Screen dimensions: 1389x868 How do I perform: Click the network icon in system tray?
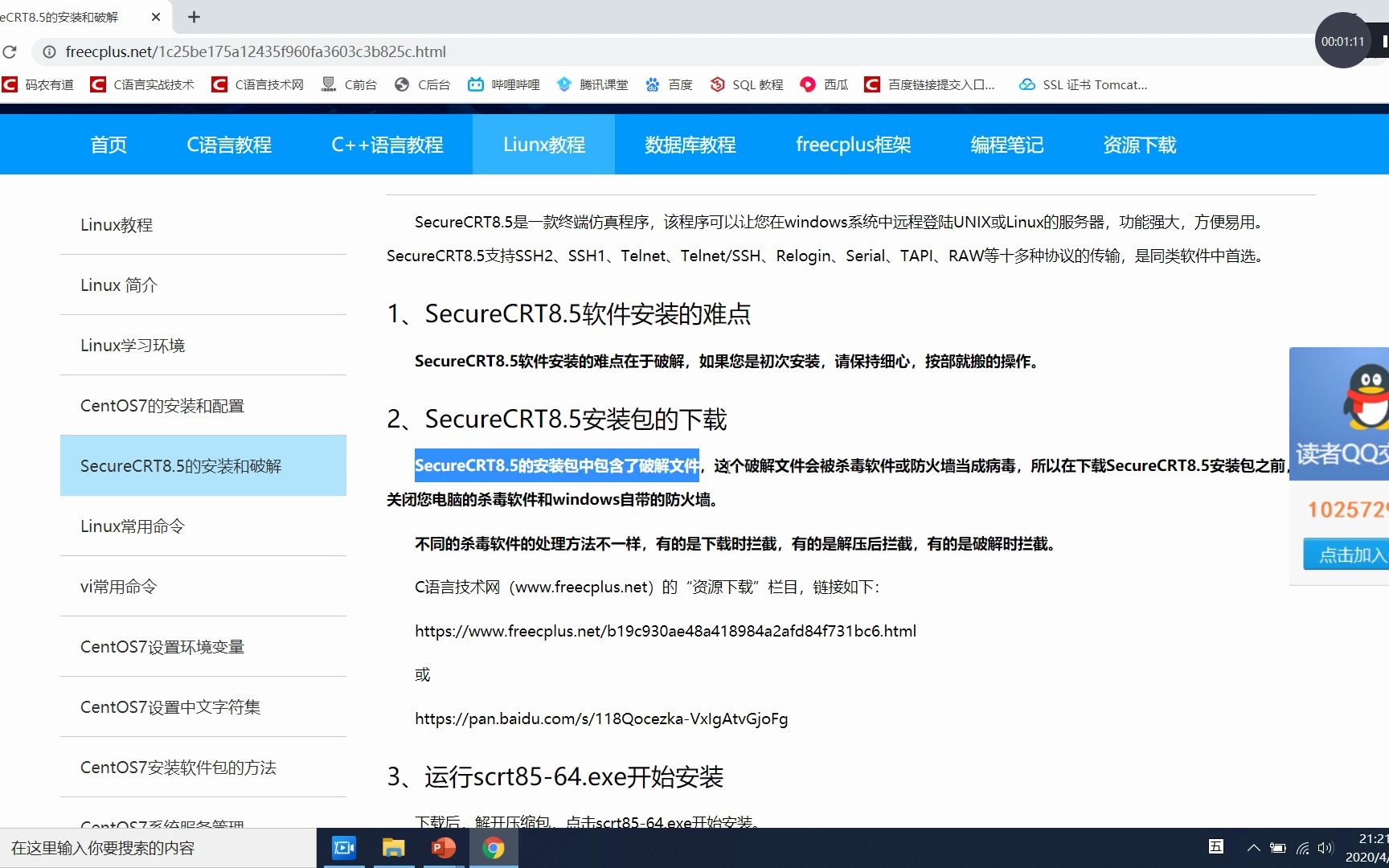point(1303,848)
